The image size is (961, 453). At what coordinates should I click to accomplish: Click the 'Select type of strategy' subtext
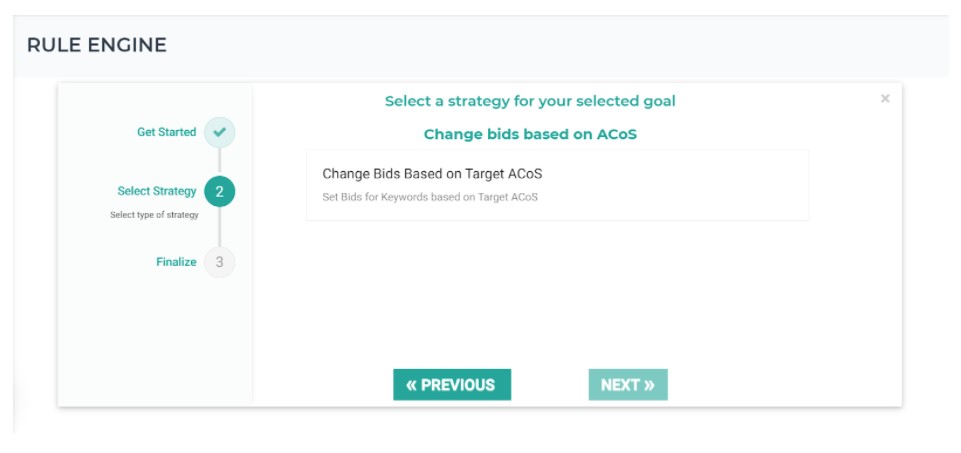click(x=154, y=215)
